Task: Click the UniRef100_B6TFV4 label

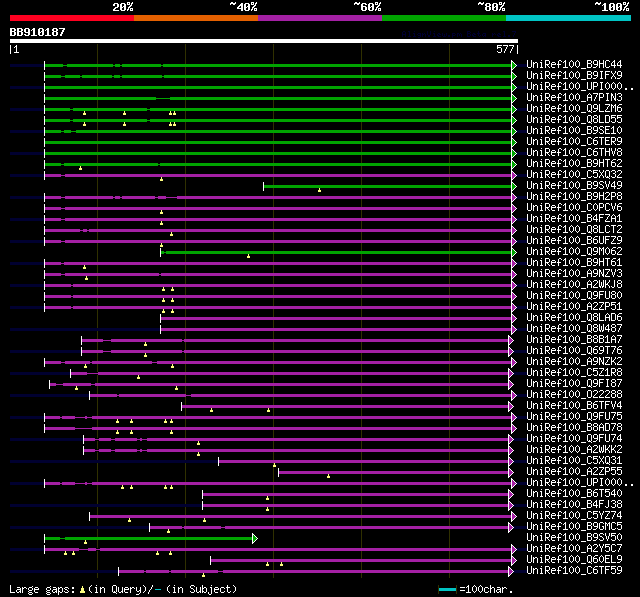Action: [x=574, y=406]
